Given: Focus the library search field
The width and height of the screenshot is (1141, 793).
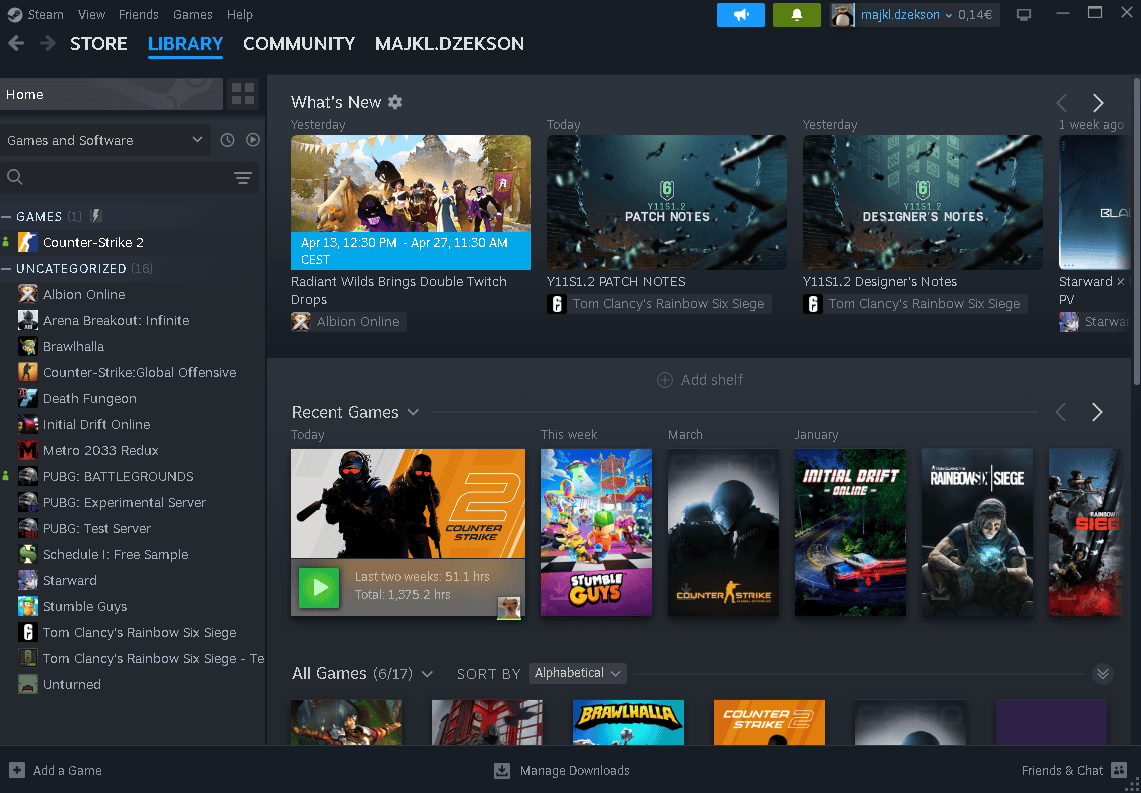Looking at the screenshot, I should click(x=130, y=178).
